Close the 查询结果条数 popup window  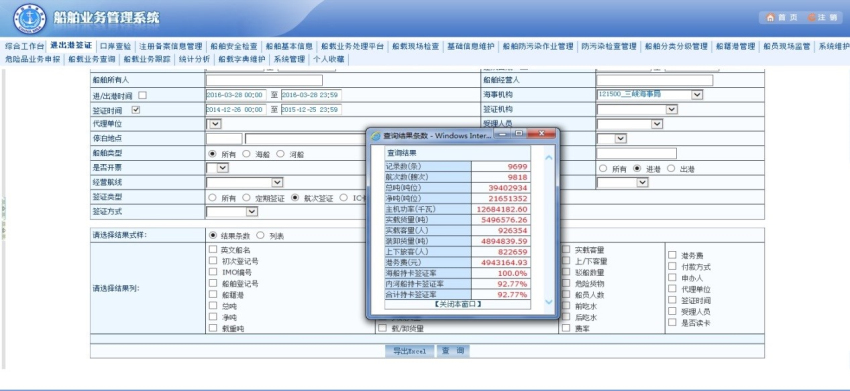point(540,133)
